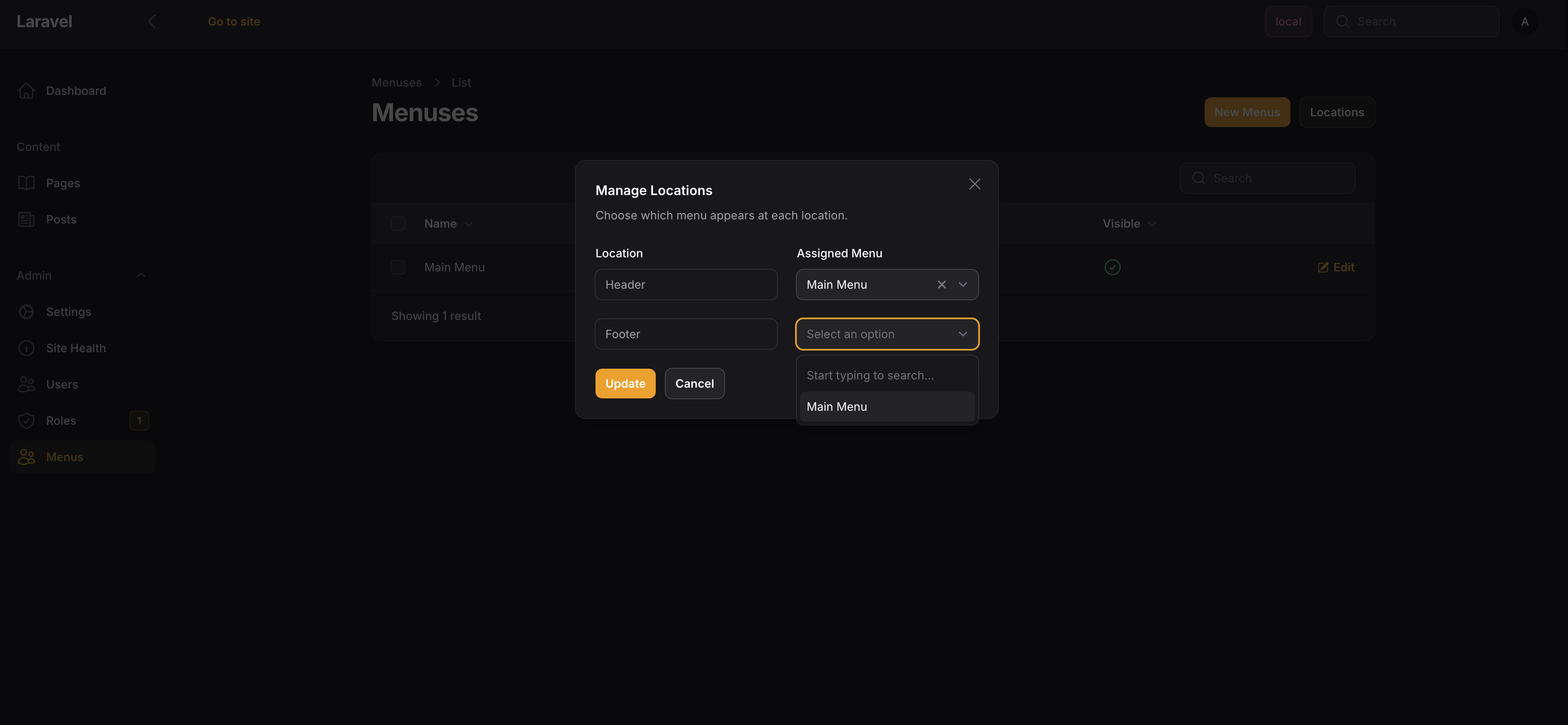Click the Users people icon

(26, 385)
